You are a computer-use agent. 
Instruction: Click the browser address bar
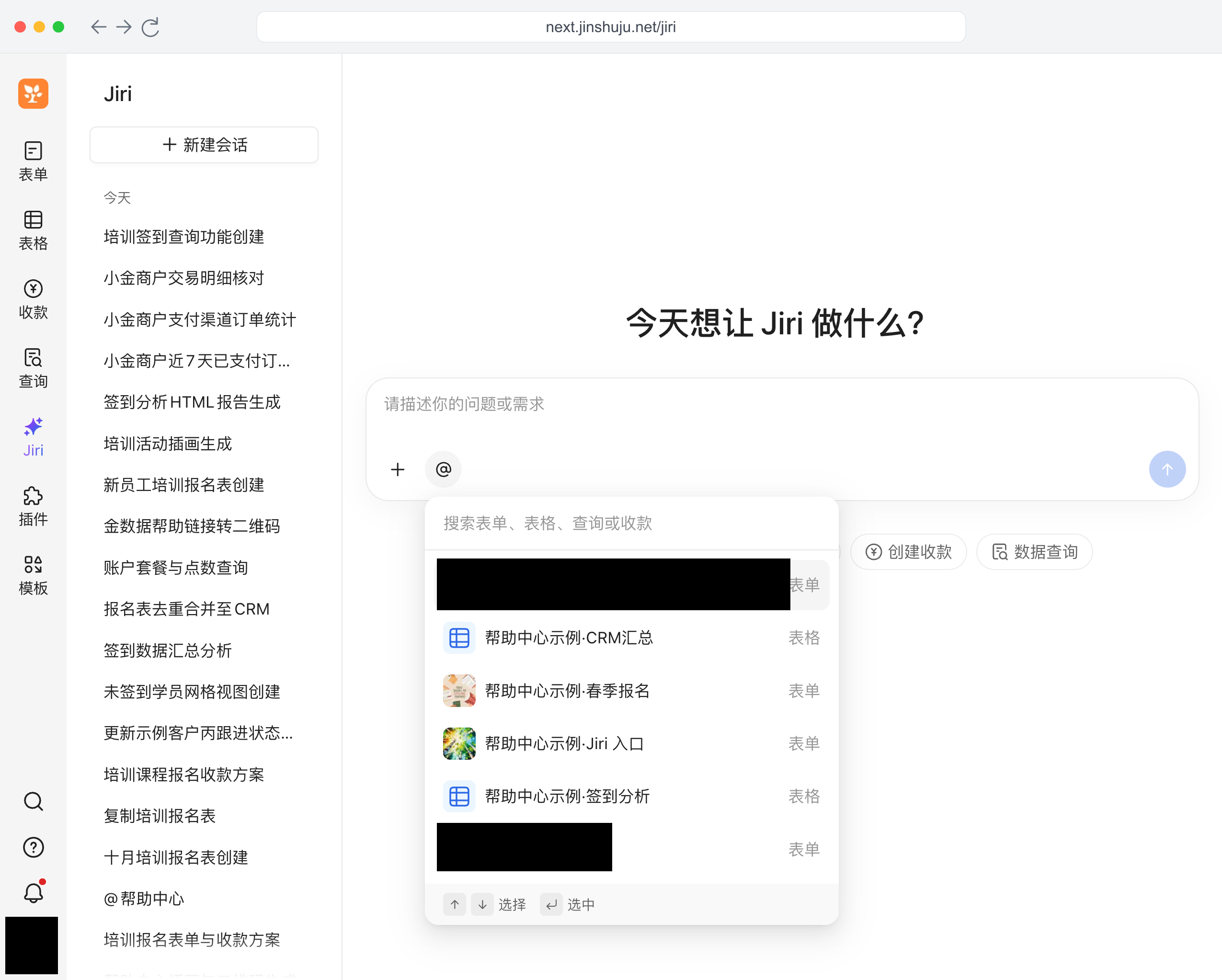pyautogui.click(x=611, y=27)
